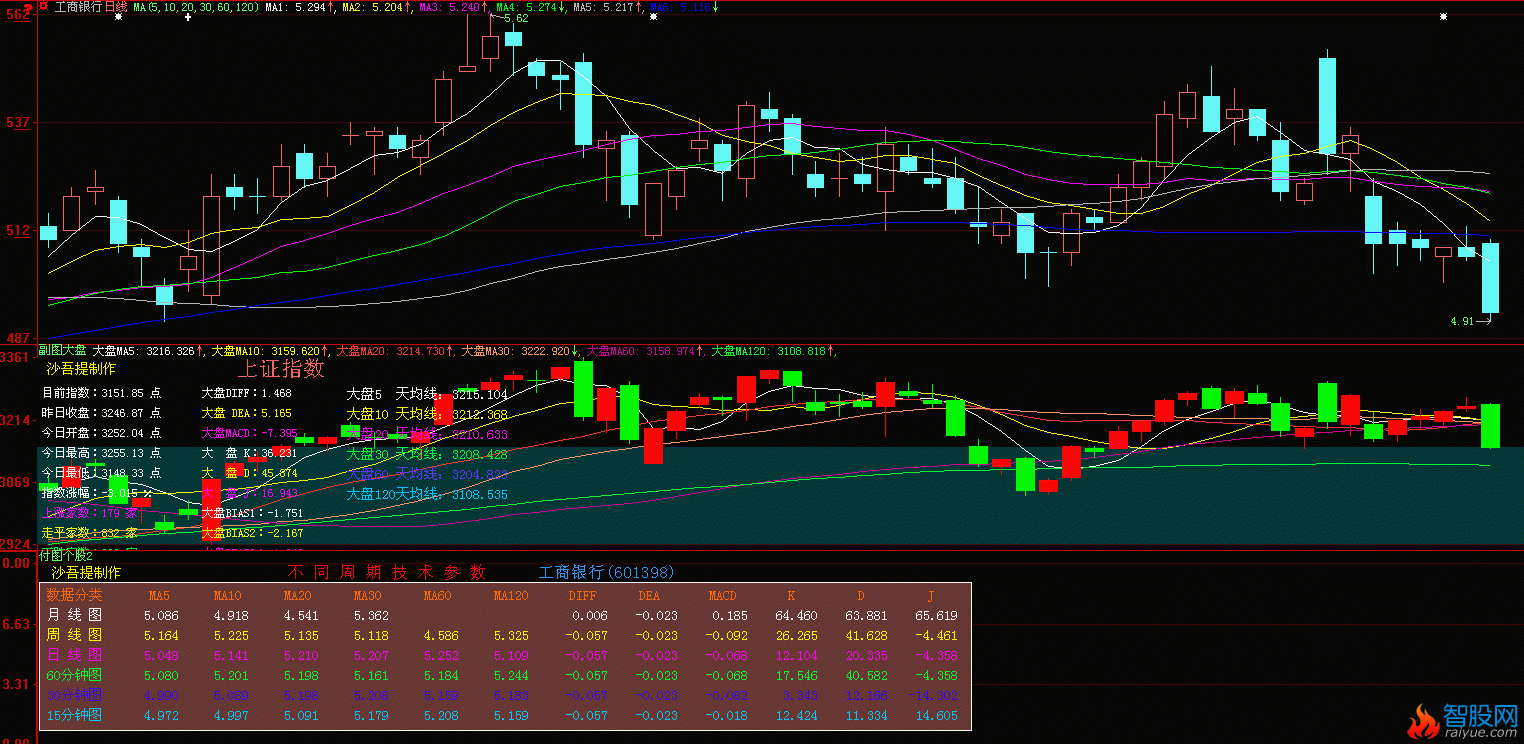The width and height of the screenshot is (1524, 744).
Task: Select the cyan 15分钟图 row label
Action: (x=74, y=715)
